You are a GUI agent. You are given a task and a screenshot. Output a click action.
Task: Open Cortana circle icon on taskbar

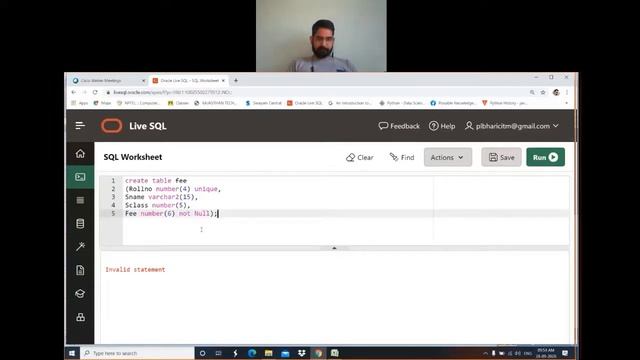202,353
